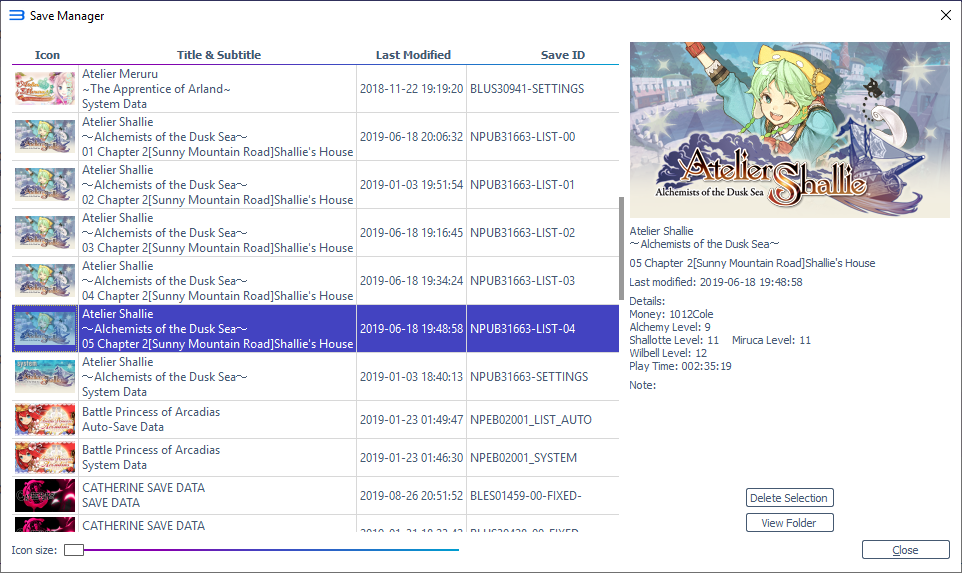This screenshot has height=573, width=962.
Task: Sort by Title & Subtitle column header
Action: pos(218,55)
